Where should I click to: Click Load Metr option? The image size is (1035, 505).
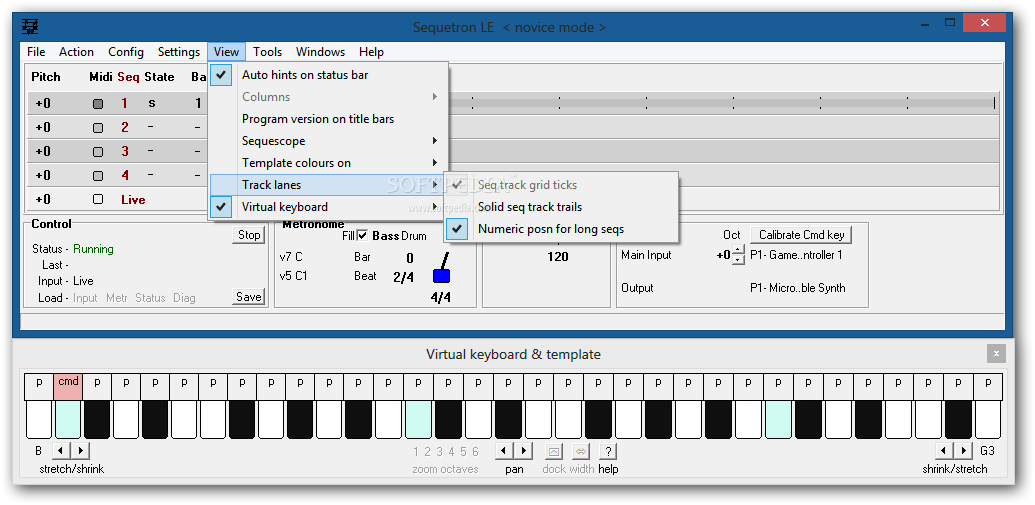point(117,298)
